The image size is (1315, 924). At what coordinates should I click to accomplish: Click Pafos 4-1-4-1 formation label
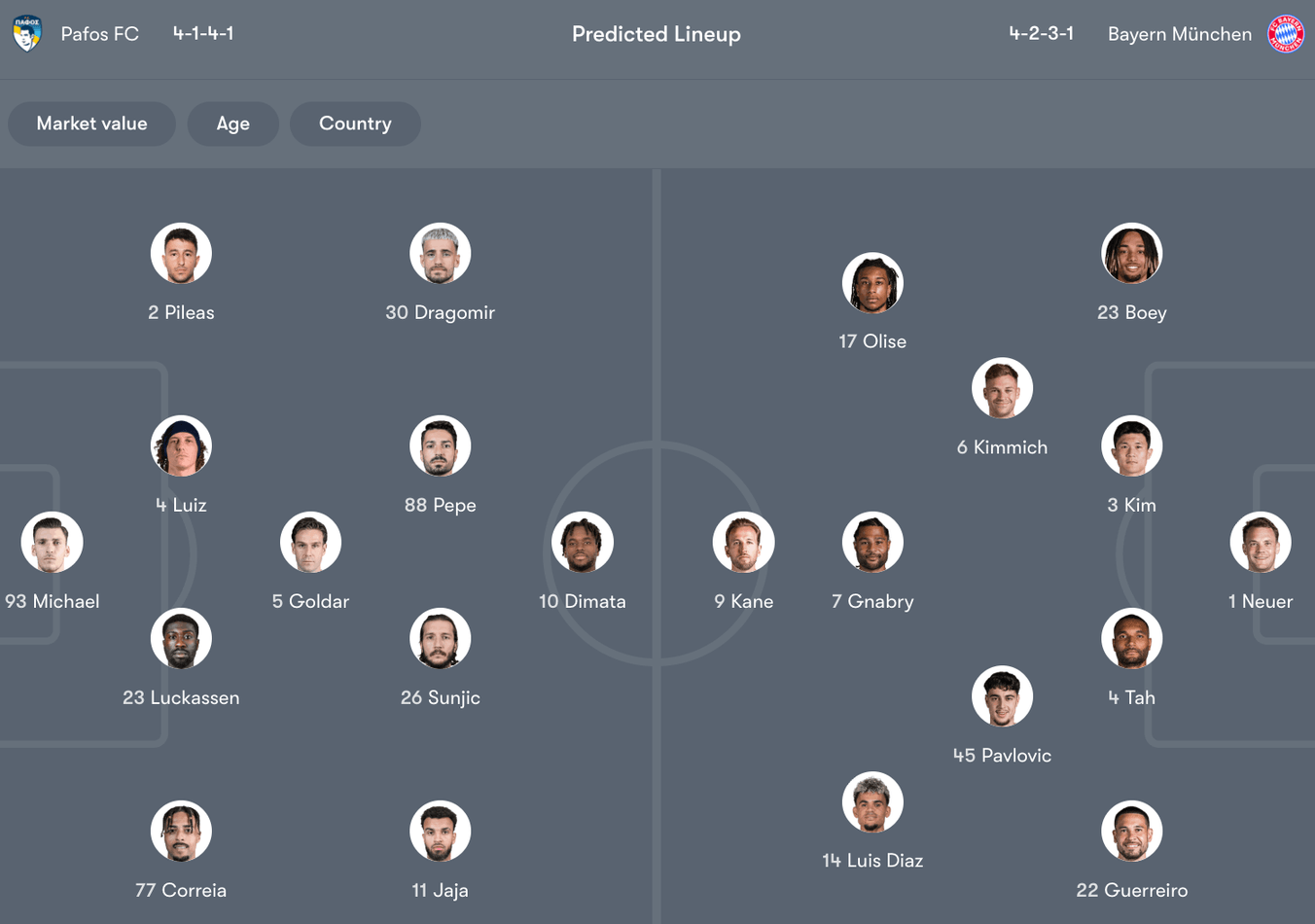click(203, 34)
